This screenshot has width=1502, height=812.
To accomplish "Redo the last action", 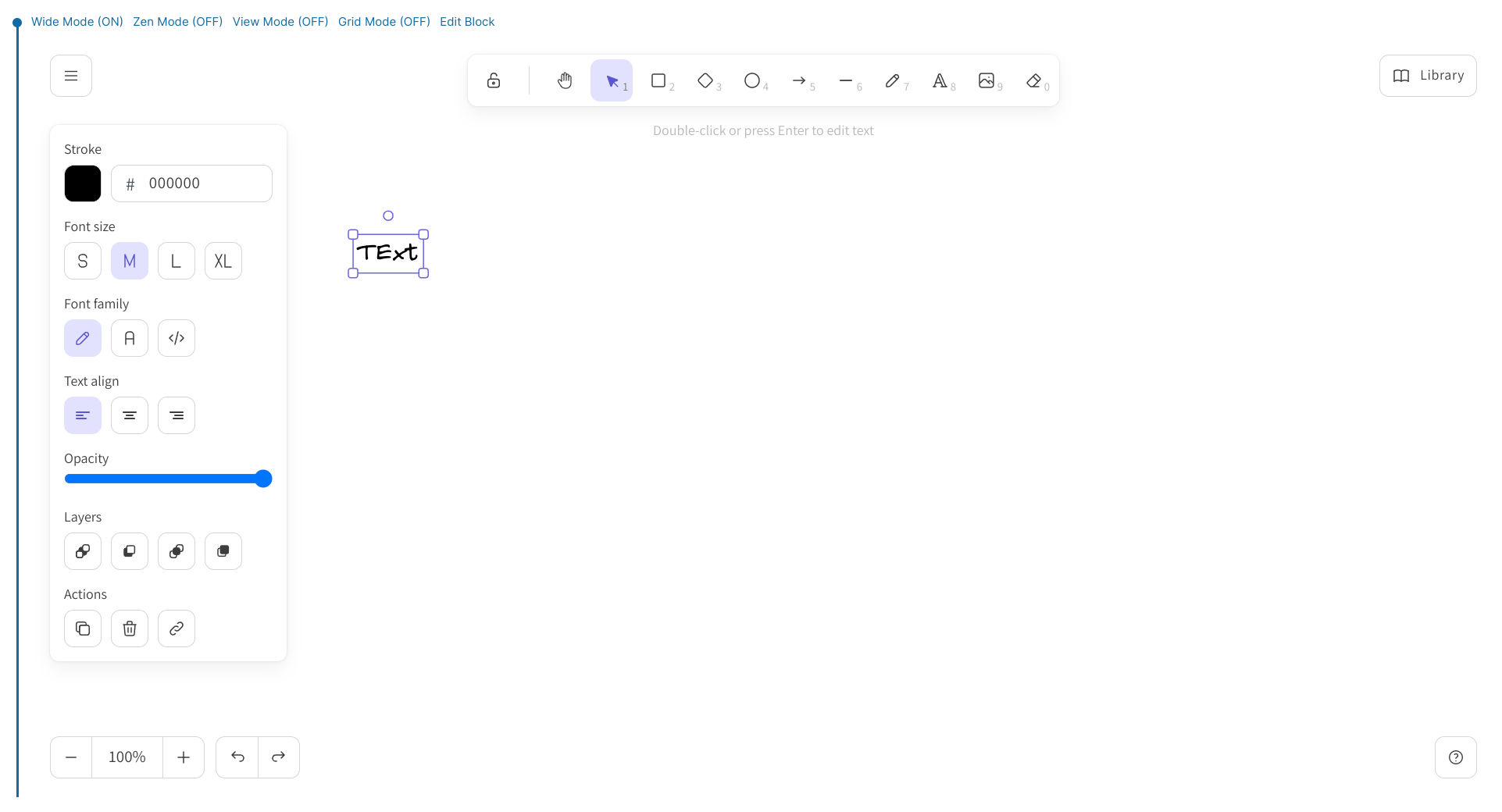I will pyautogui.click(x=279, y=757).
